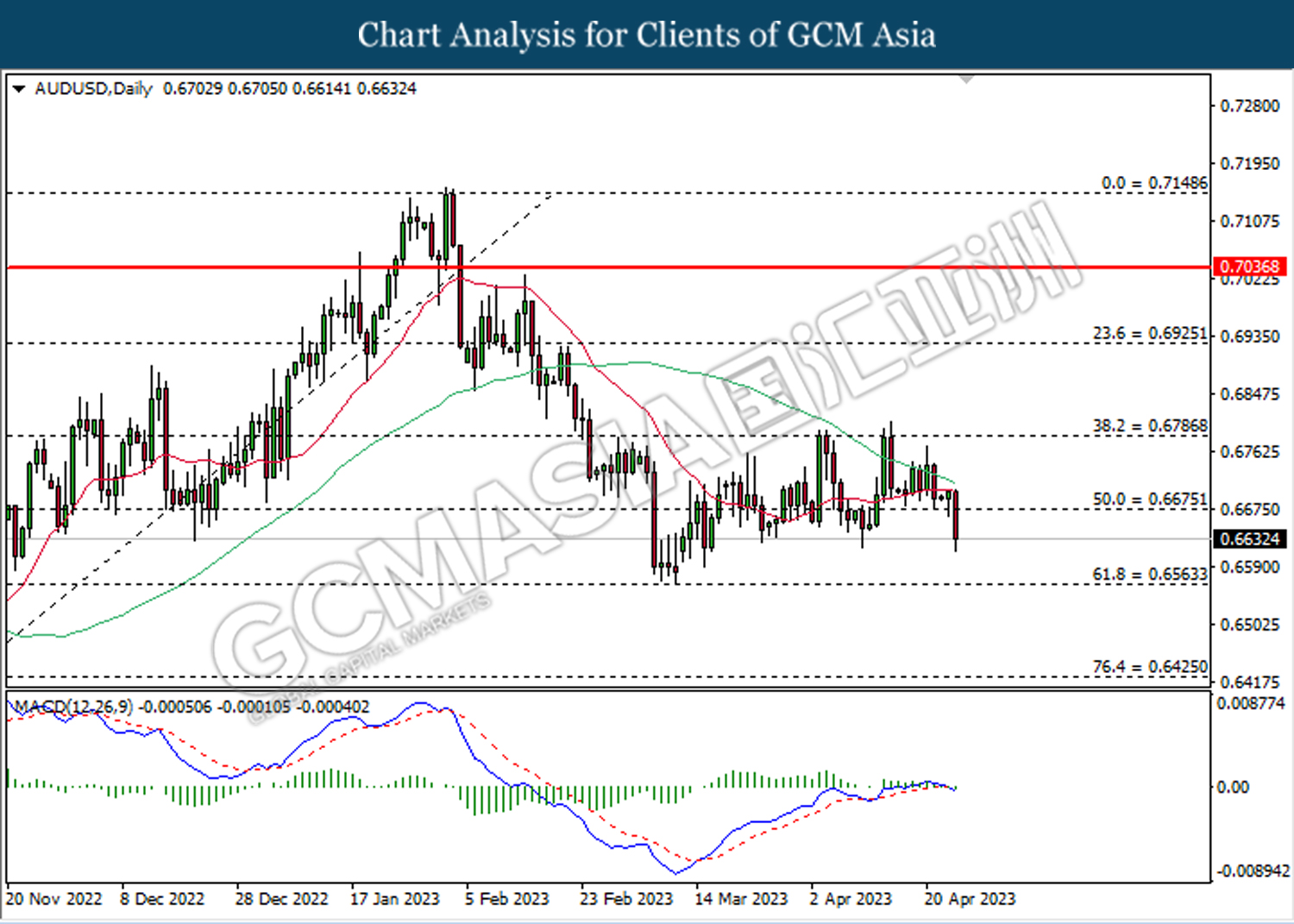Image resolution: width=1294 pixels, height=924 pixels.
Task: Click the 0.68475 price axis value
Action: [x=1250, y=393]
